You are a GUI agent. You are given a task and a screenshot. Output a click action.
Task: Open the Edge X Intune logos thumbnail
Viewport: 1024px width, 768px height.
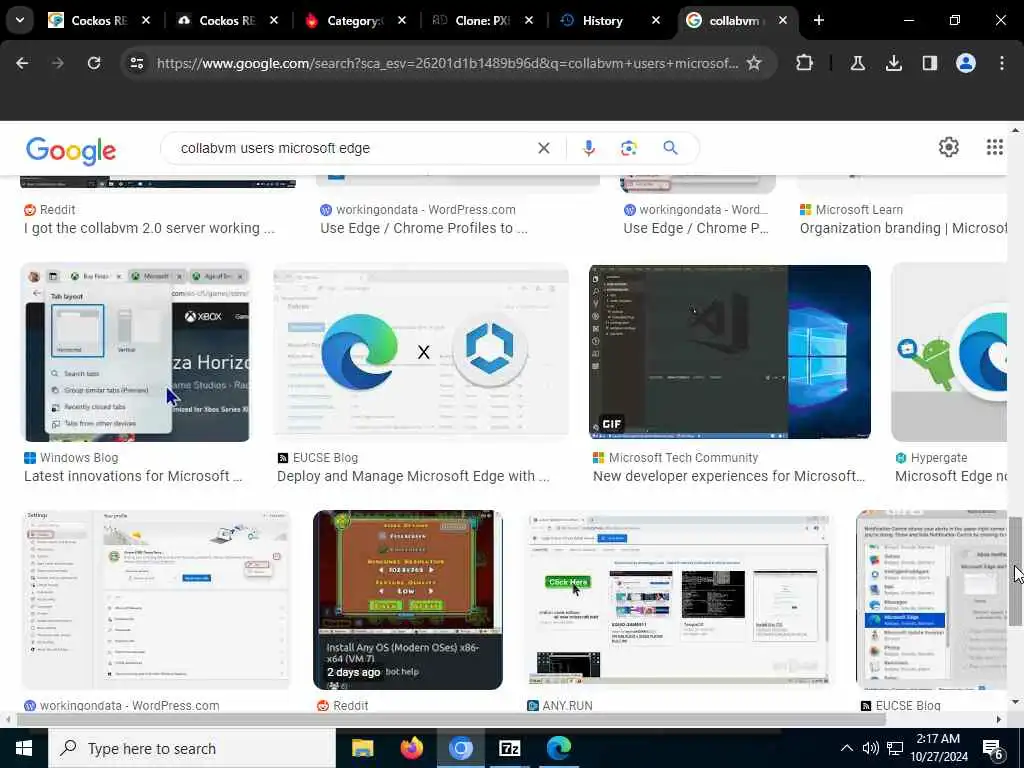421,353
